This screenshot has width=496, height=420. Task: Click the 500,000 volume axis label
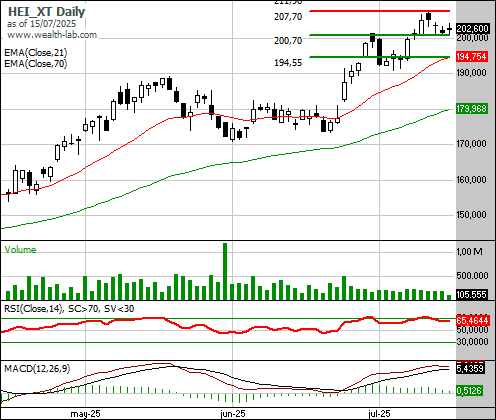click(x=472, y=276)
